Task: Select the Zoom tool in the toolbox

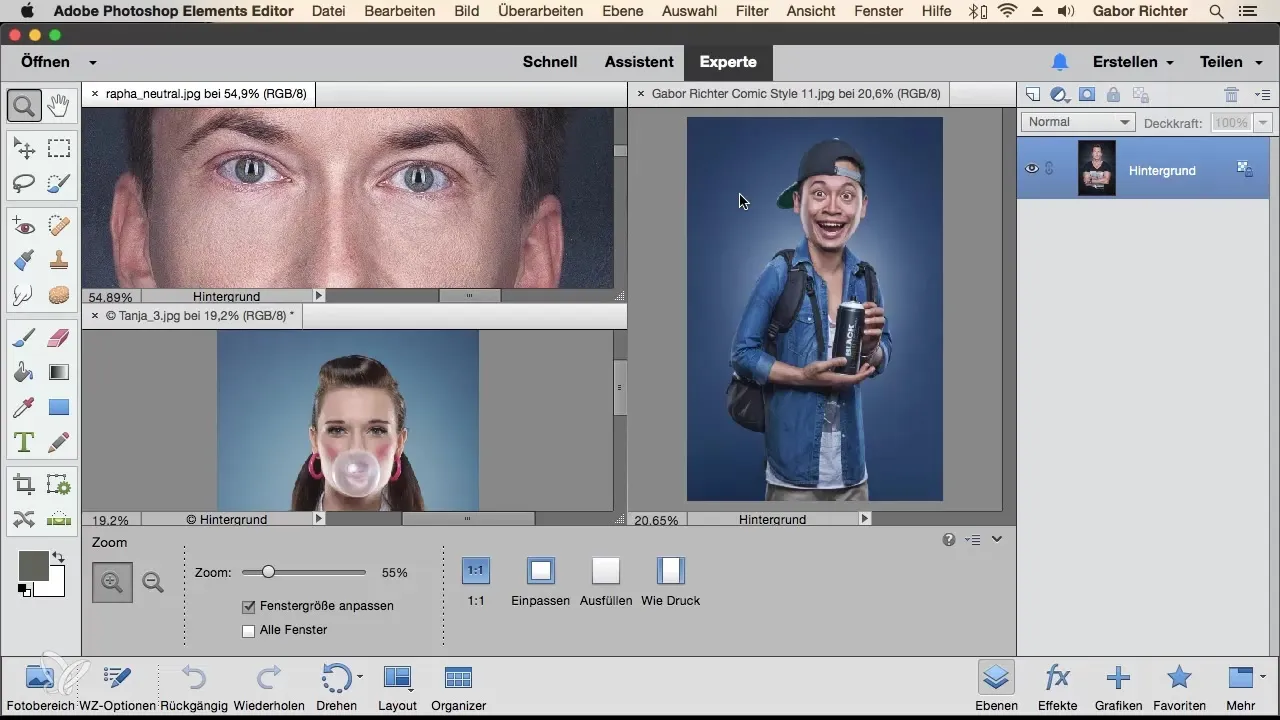Action: [24, 105]
